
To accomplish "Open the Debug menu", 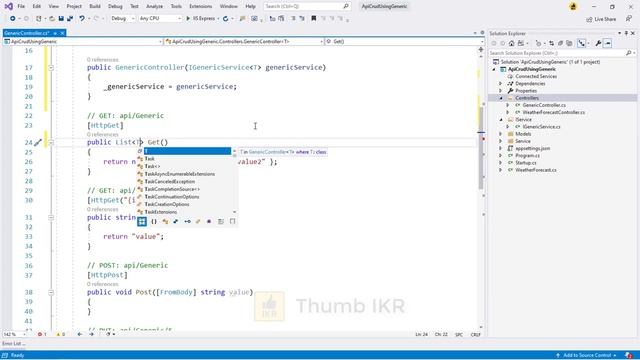I will 115,7.
